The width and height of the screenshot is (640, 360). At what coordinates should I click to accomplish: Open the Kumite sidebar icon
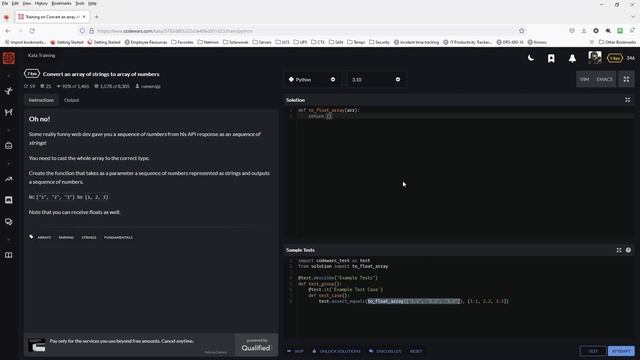[9, 112]
